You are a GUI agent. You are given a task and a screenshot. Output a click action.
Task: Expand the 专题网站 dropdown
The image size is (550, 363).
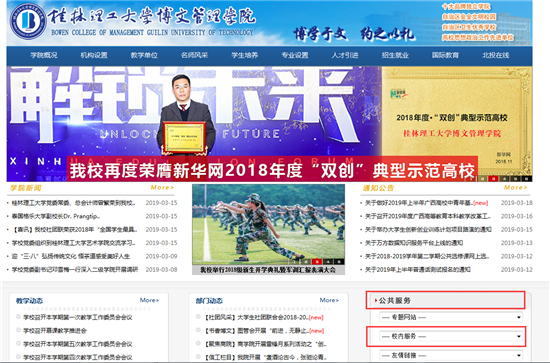451,317
